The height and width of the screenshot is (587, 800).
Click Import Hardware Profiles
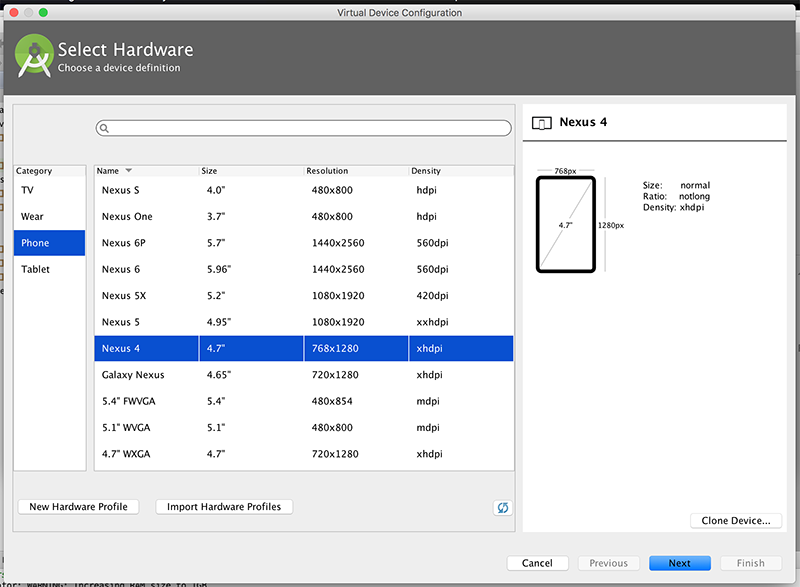click(x=223, y=507)
